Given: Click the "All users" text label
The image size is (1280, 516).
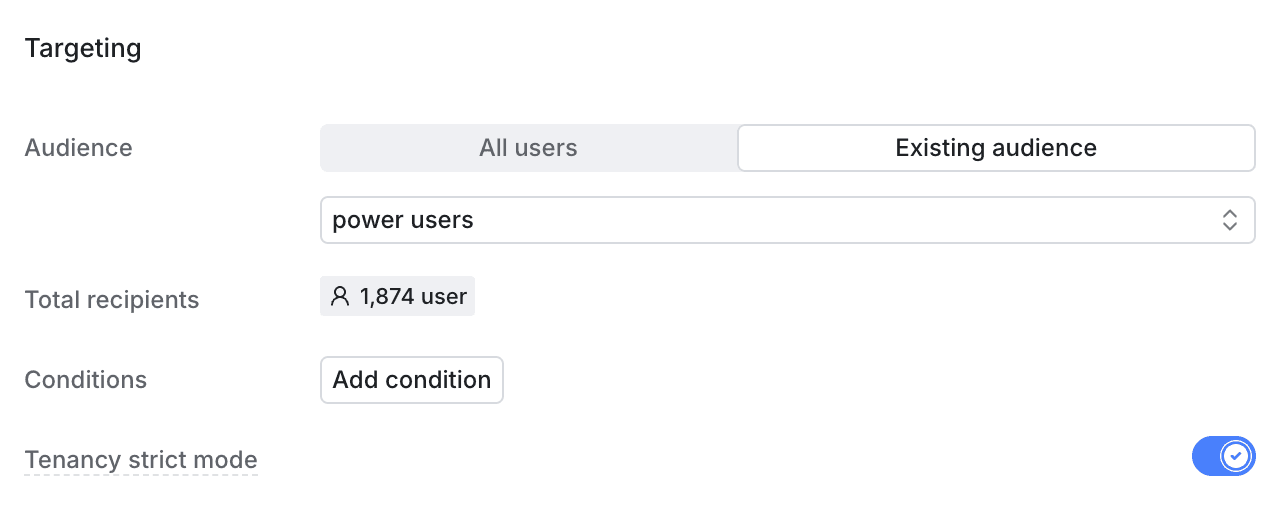Looking at the screenshot, I should tap(528, 148).
